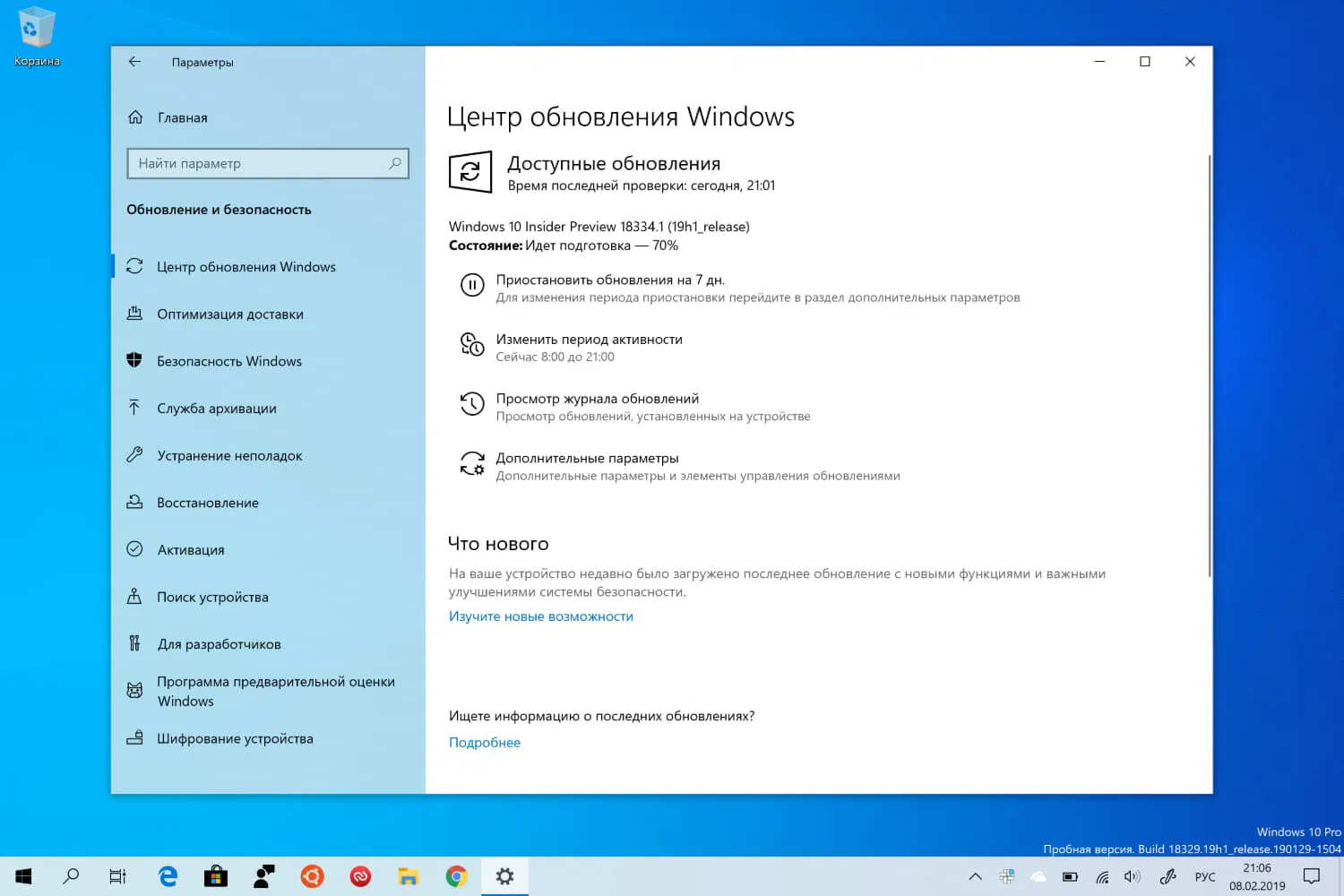1344x896 pixels.
Task: Open the Безопасность Windows section via its shield icon
Action: (x=134, y=360)
